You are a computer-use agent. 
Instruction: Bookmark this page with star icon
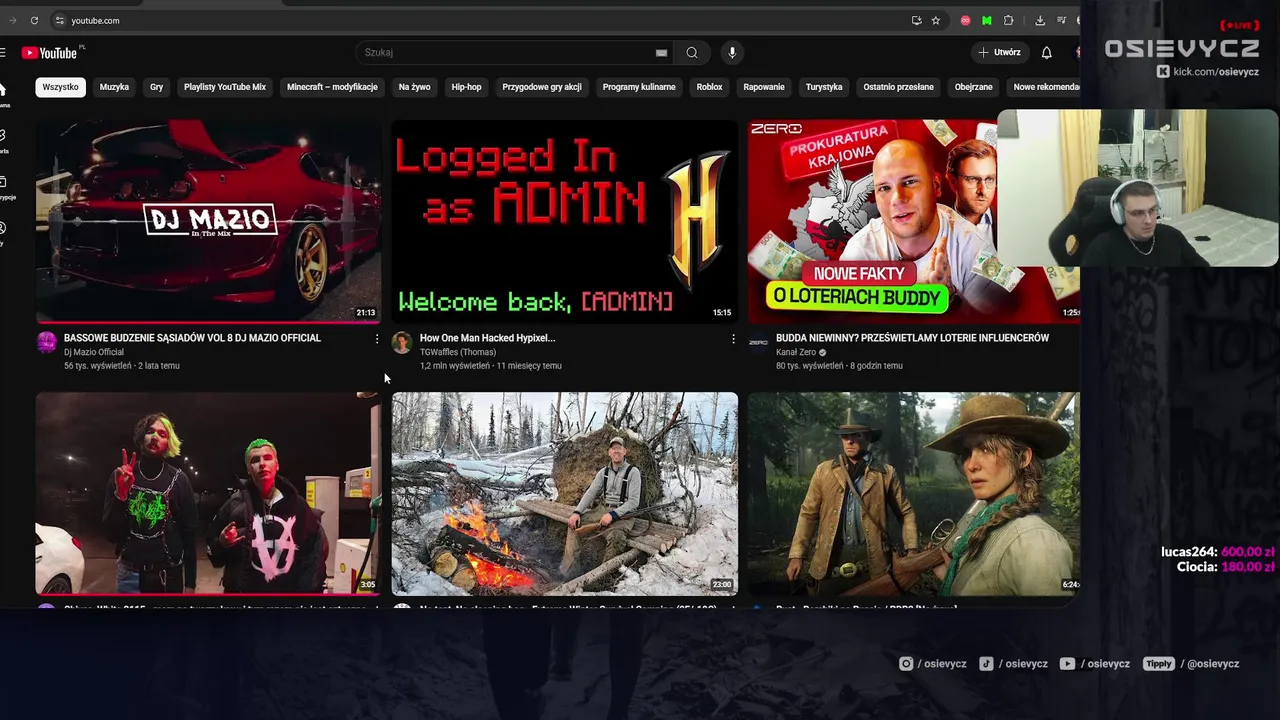pyautogui.click(x=936, y=20)
